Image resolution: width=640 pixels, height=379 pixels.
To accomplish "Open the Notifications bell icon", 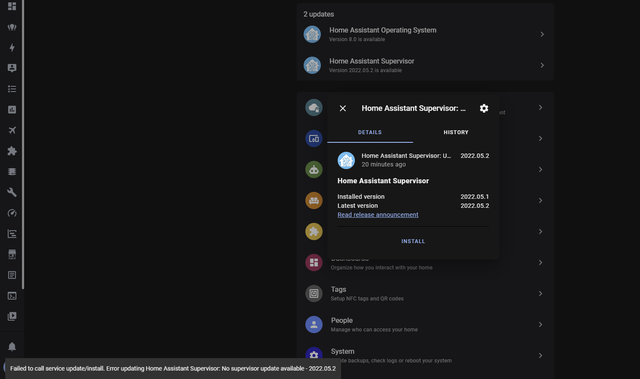I will (x=12, y=347).
